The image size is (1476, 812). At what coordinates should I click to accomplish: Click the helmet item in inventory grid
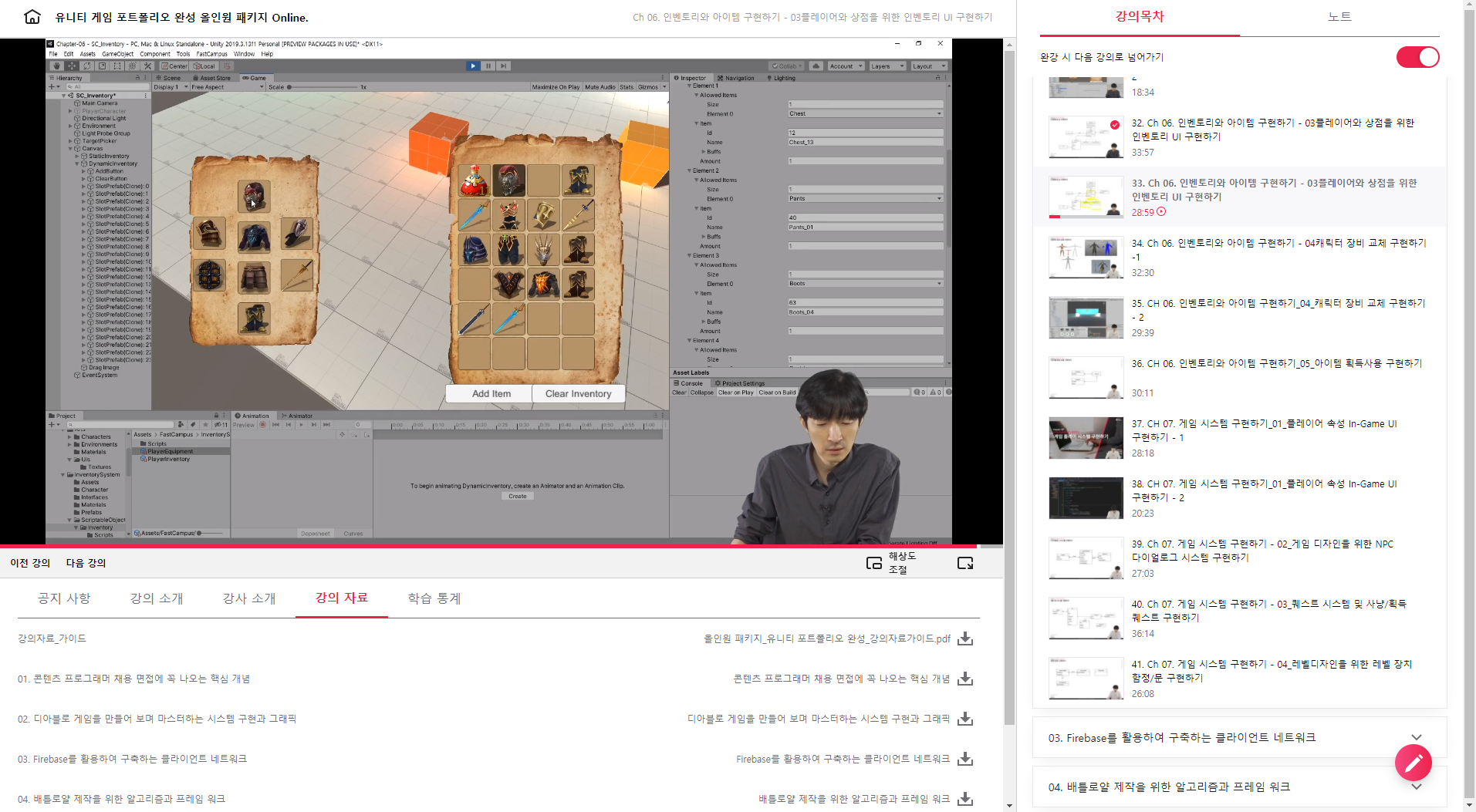click(508, 180)
